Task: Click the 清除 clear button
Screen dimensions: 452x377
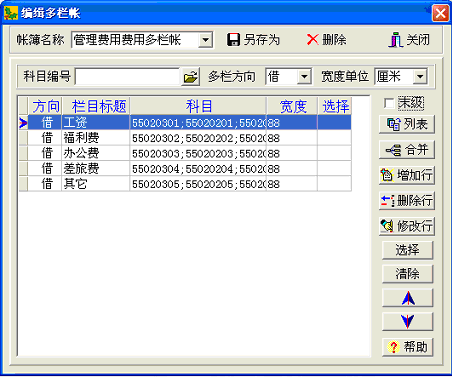Action: 407,274
